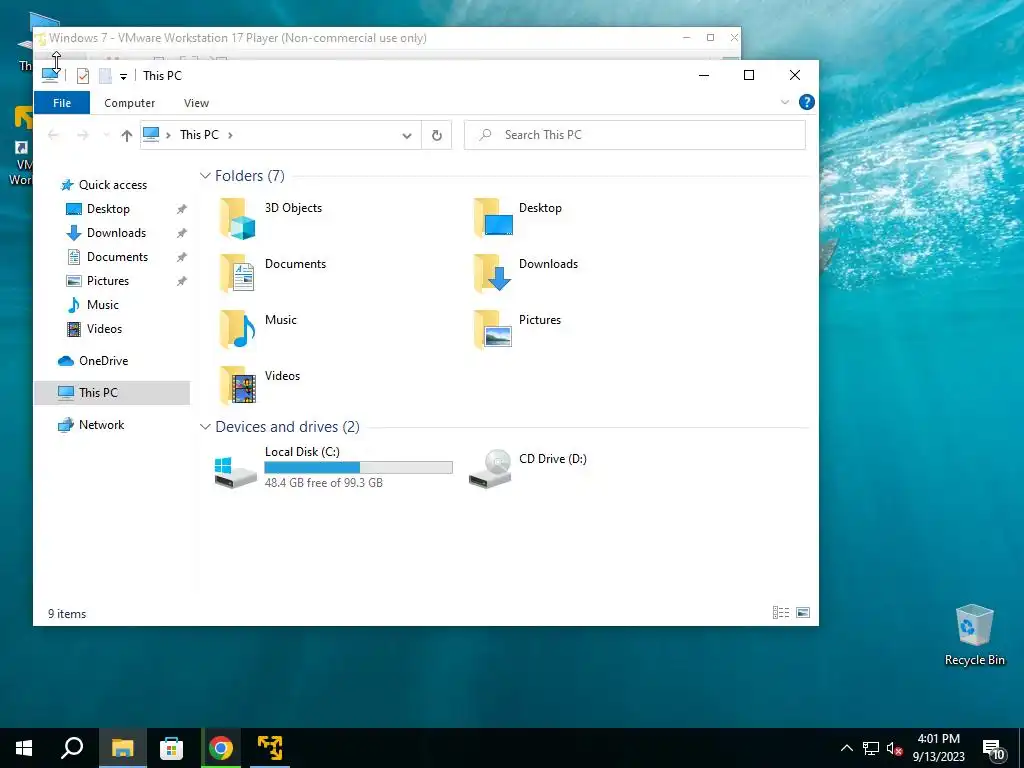The height and width of the screenshot is (768, 1024).
Task: Refresh This PC view
Action: pyautogui.click(x=437, y=135)
